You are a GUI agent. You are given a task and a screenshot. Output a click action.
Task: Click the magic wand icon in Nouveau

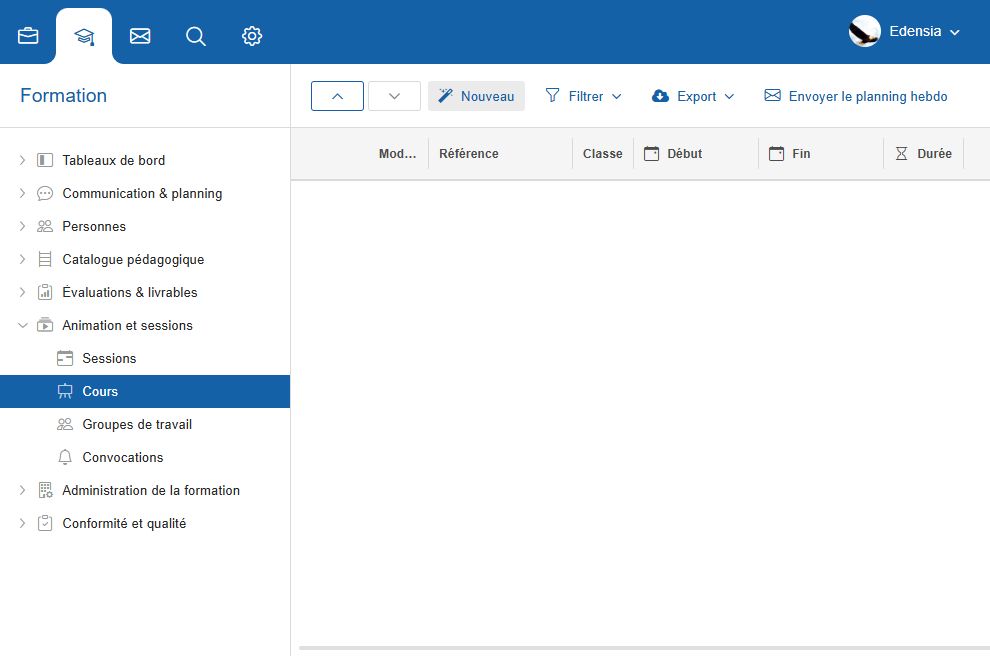coord(445,95)
